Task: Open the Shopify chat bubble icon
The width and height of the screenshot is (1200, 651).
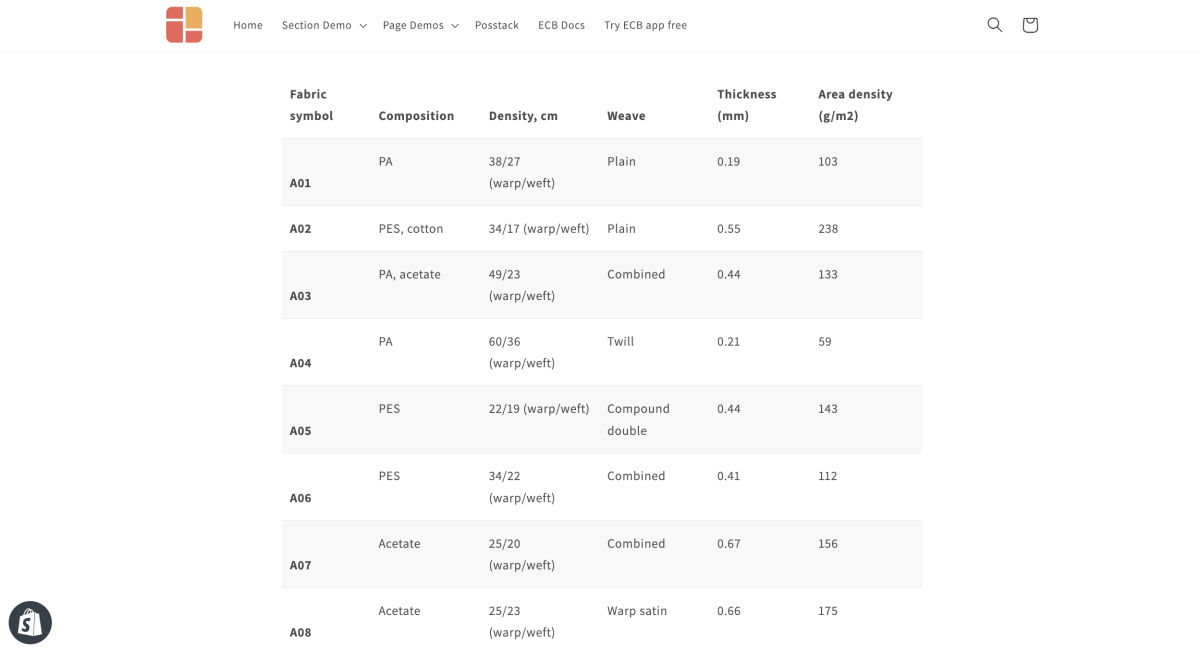Action: 30,622
